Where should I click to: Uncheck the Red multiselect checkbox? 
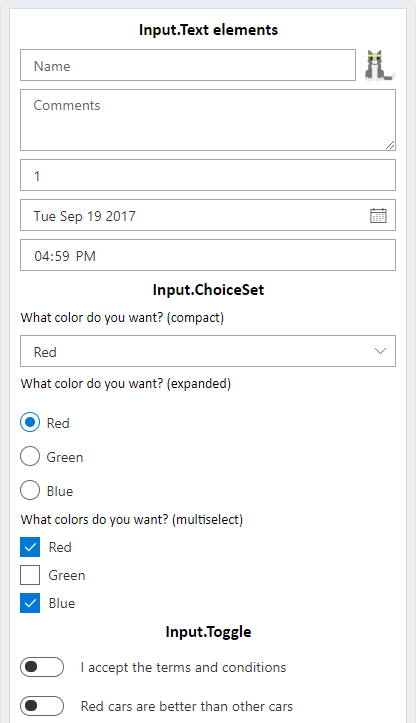[x=30, y=547]
